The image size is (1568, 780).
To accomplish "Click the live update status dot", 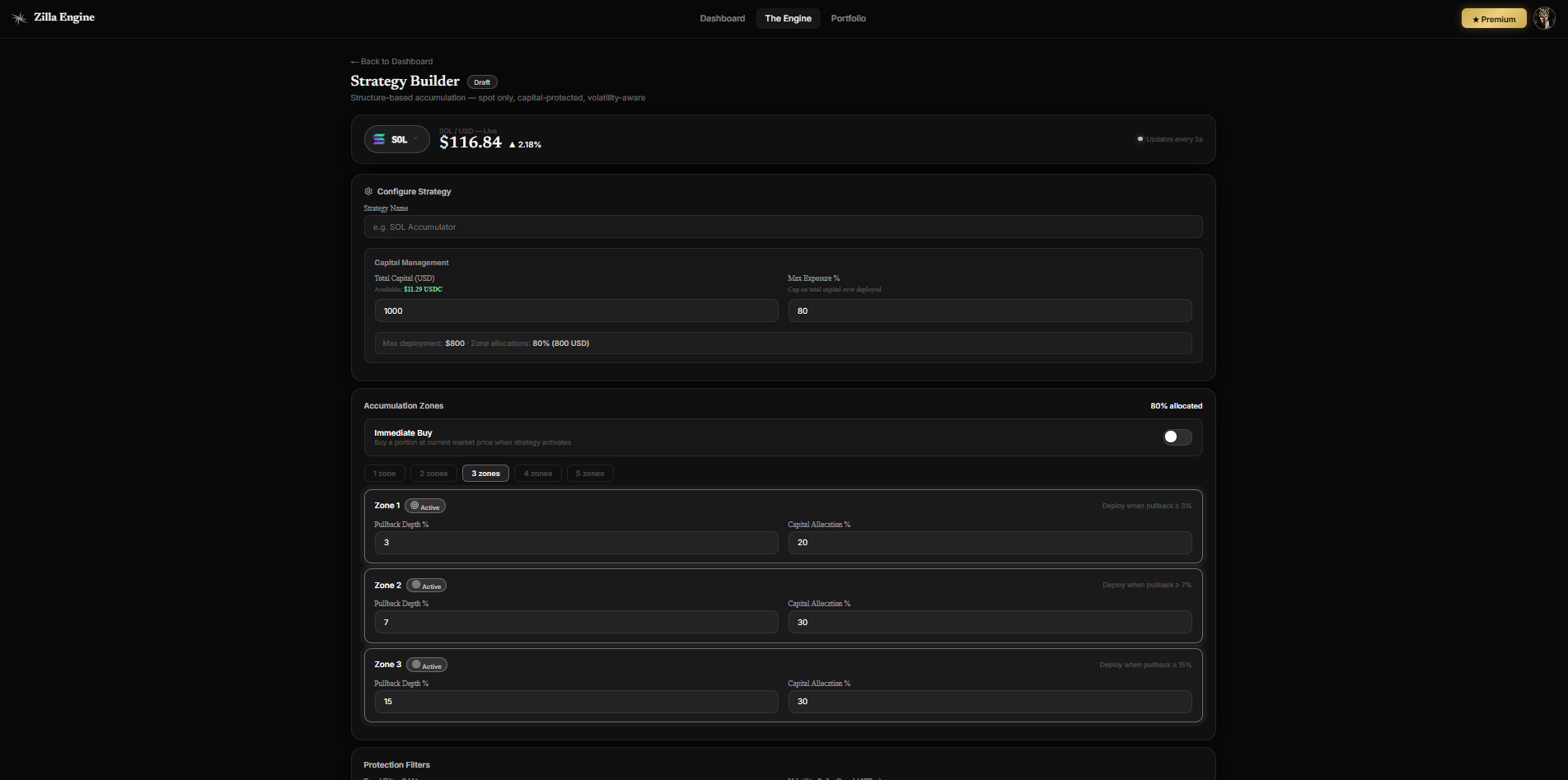I will pos(1140,139).
